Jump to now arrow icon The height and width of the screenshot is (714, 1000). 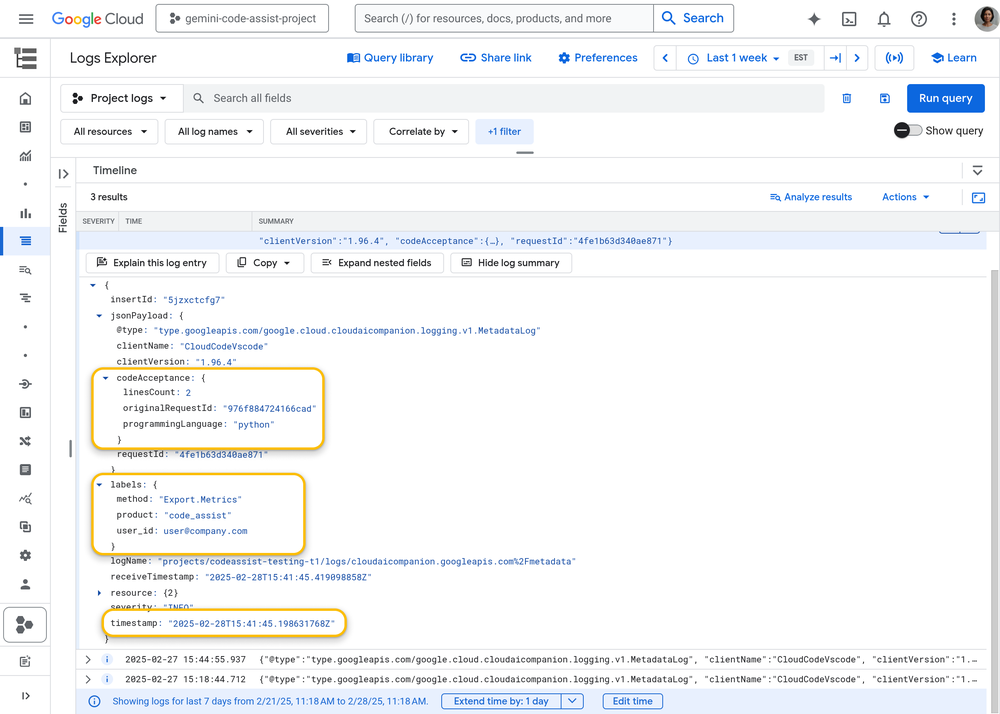coord(835,58)
